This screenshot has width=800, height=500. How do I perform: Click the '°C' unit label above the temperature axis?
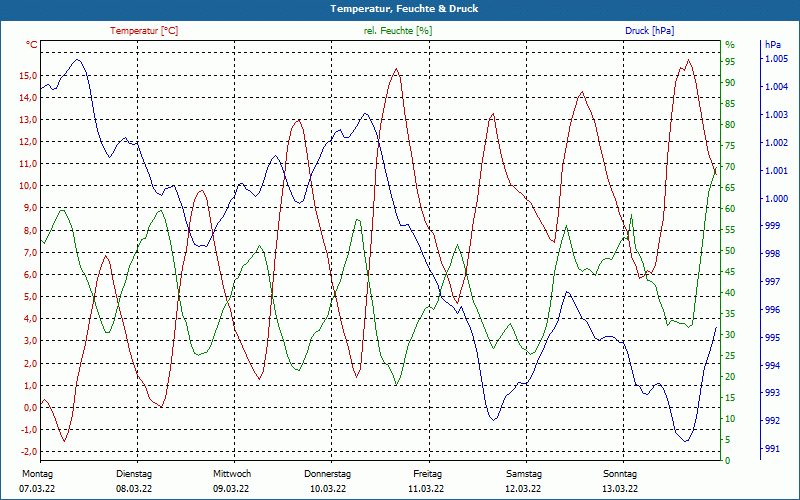pyautogui.click(x=32, y=45)
